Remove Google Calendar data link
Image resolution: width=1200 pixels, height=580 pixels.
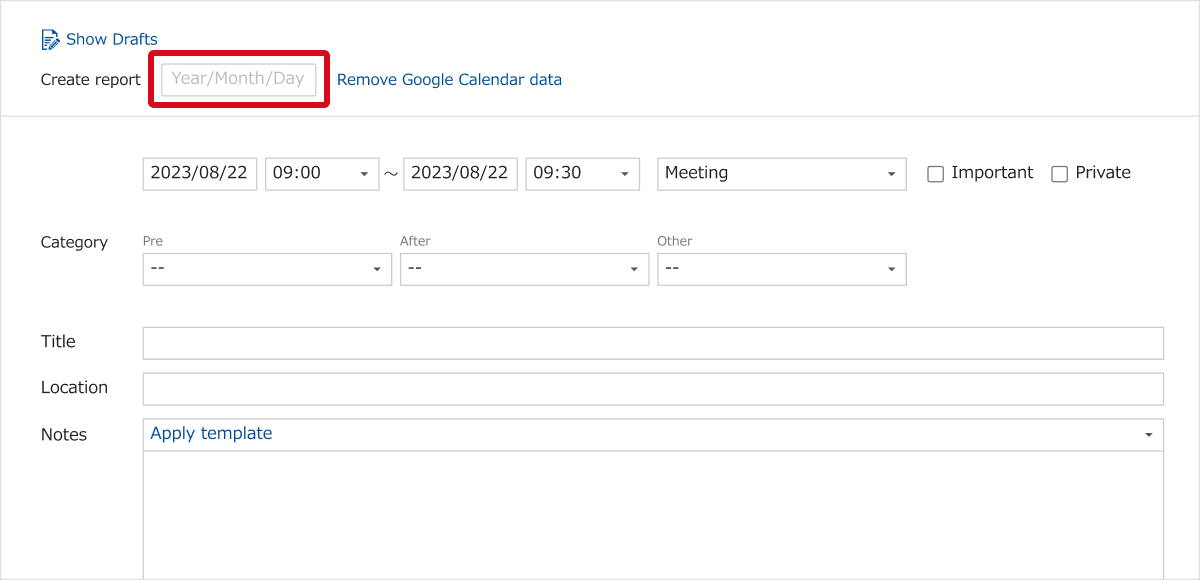click(449, 79)
